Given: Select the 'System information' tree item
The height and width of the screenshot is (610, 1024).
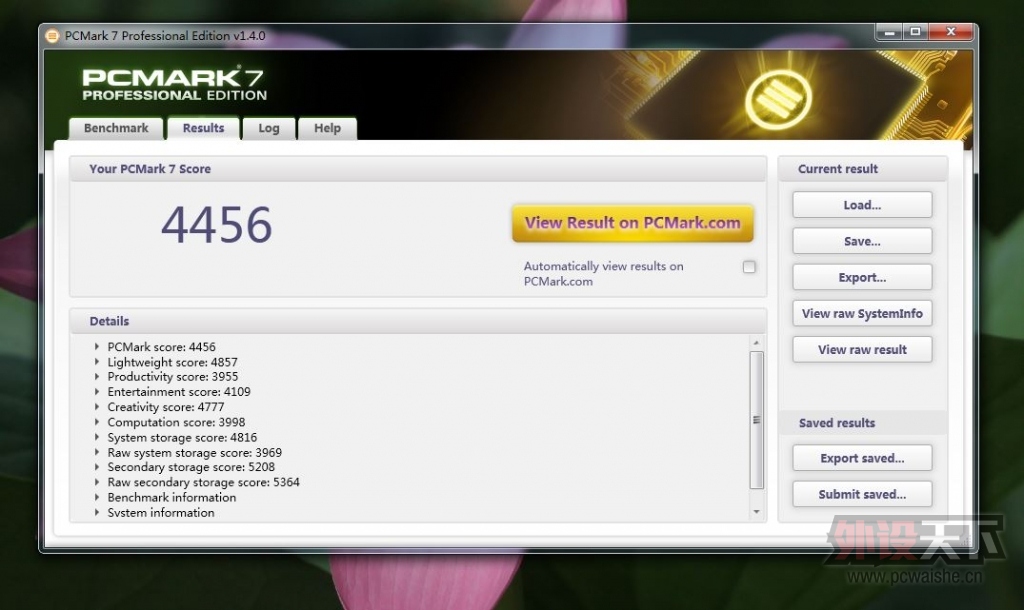Looking at the screenshot, I should [161, 512].
